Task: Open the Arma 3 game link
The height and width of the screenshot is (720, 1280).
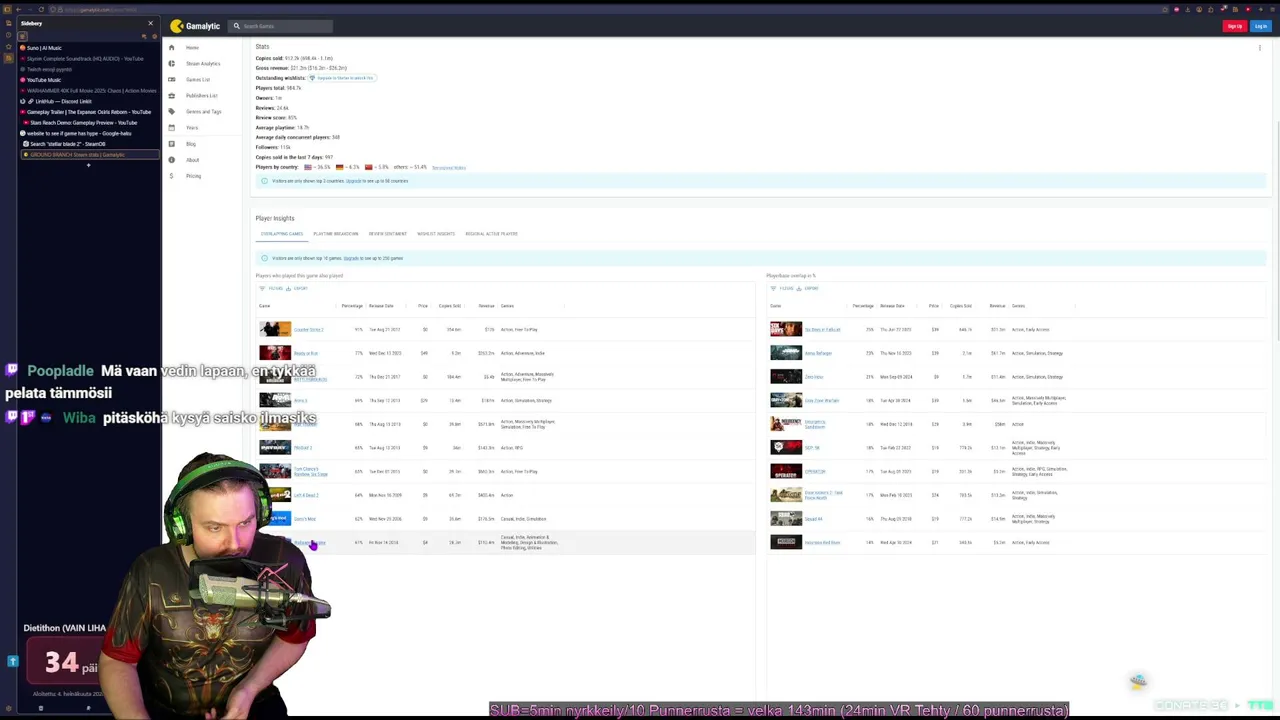Action: click(x=301, y=401)
